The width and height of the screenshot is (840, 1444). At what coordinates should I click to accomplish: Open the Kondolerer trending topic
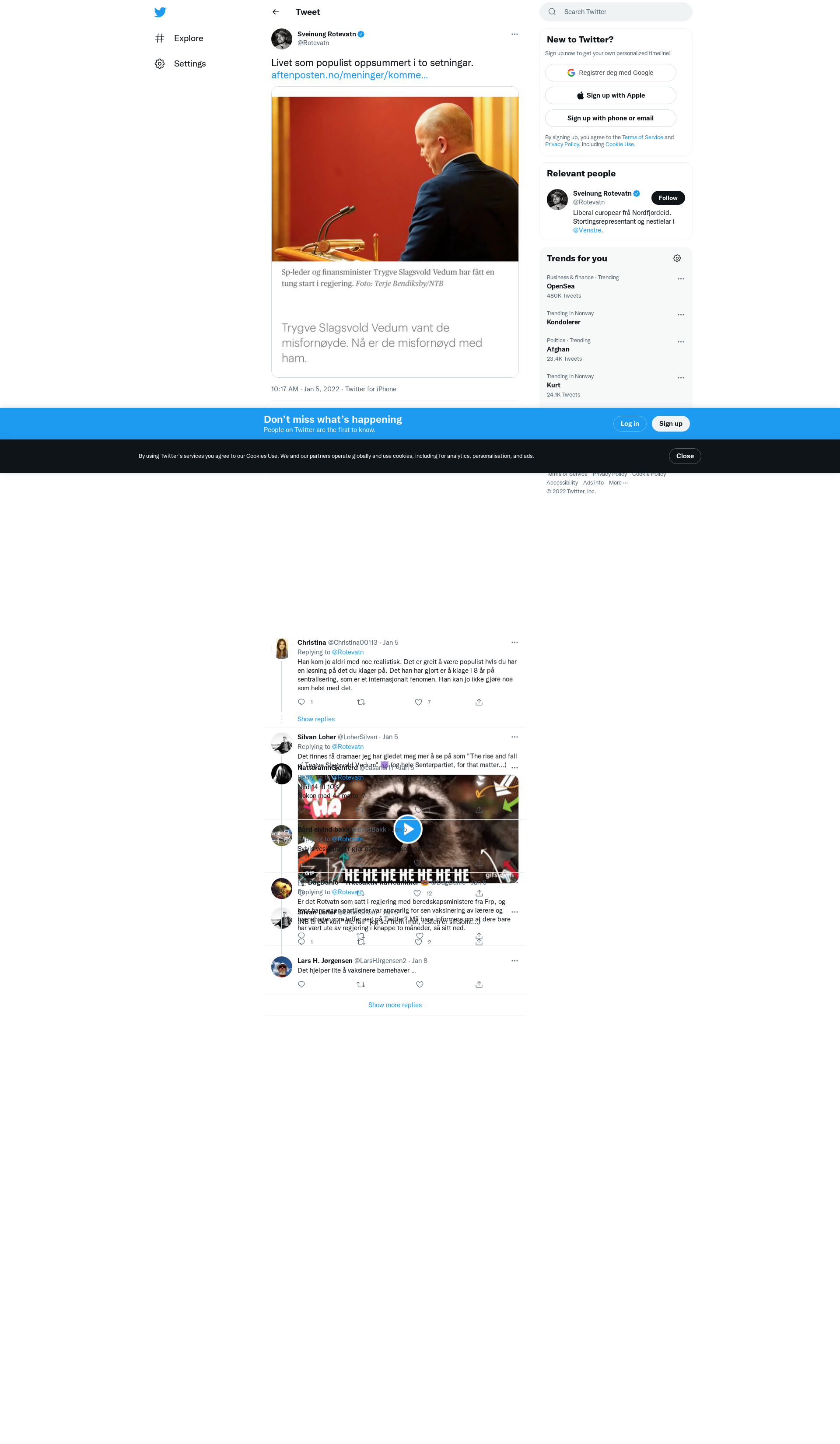pyautogui.click(x=563, y=322)
